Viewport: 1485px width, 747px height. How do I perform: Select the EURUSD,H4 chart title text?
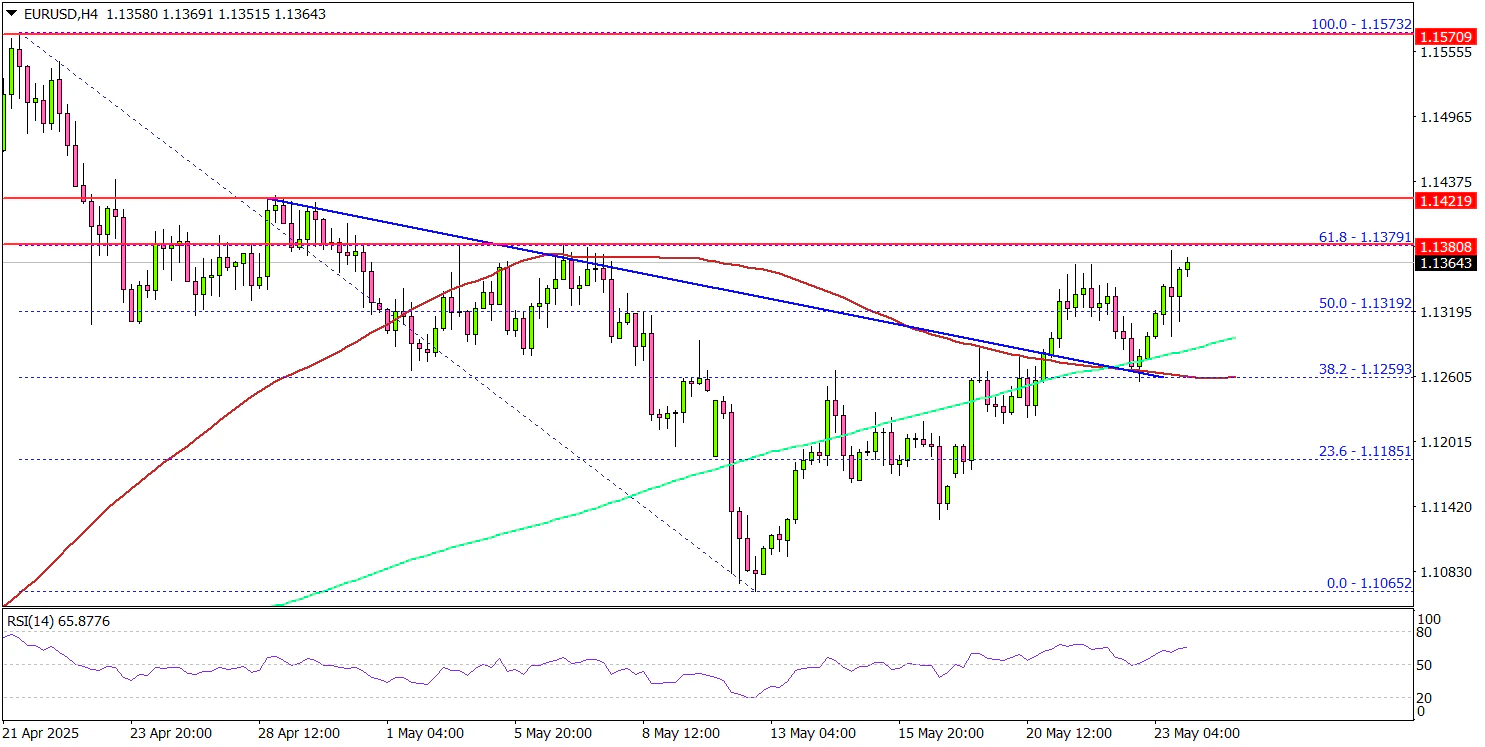coord(53,14)
